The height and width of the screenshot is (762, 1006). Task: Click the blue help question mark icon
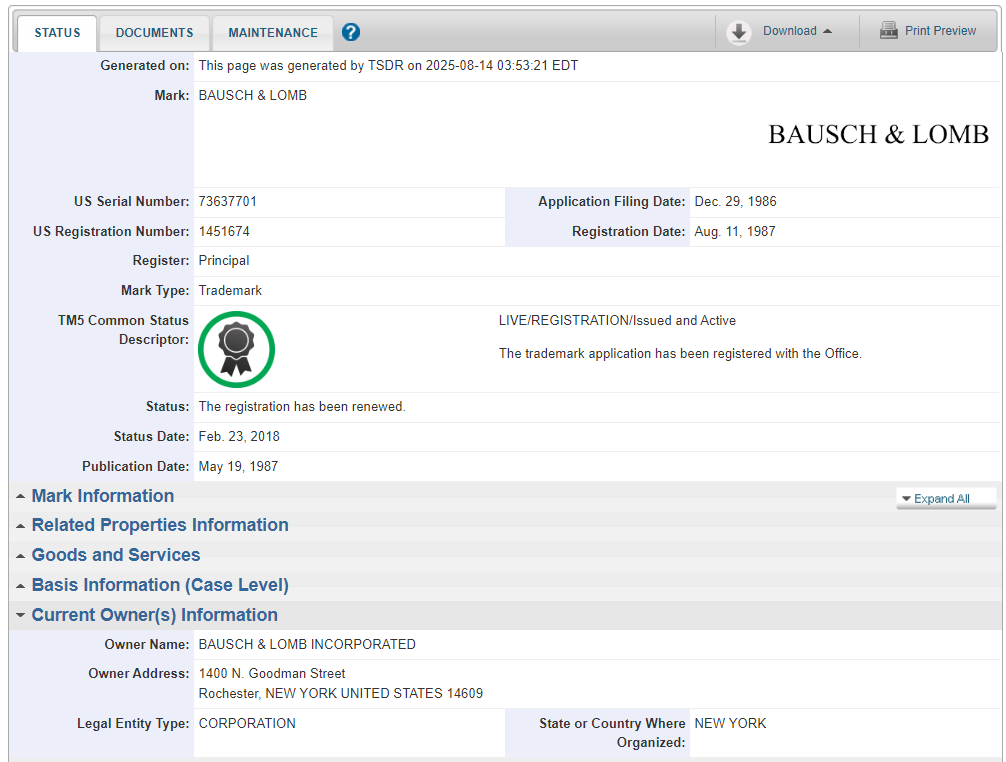point(350,32)
